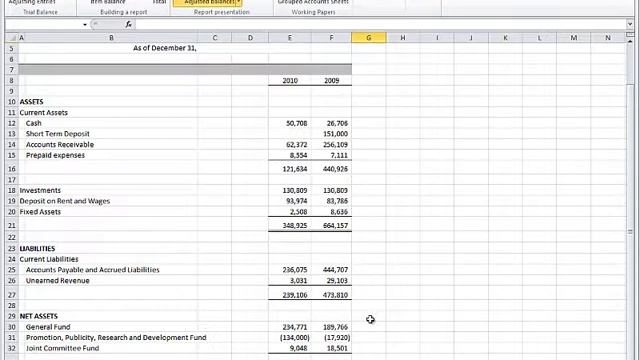Click Deposit on Rent and Wages cell

pos(65,201)
